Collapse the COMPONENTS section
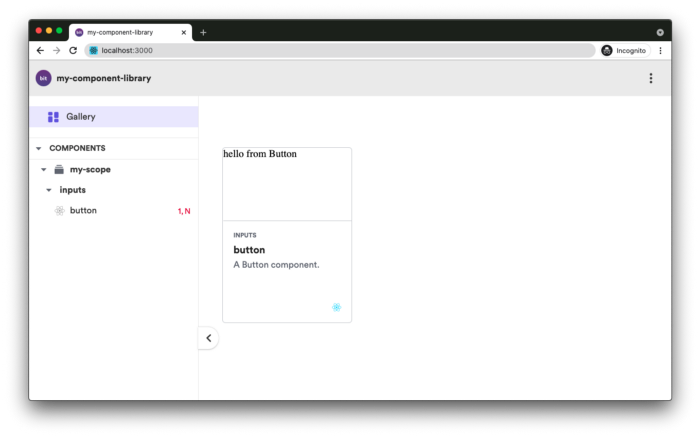Image resolution: width=700 pixels, height=438 pixels. [x=39, y=148]
